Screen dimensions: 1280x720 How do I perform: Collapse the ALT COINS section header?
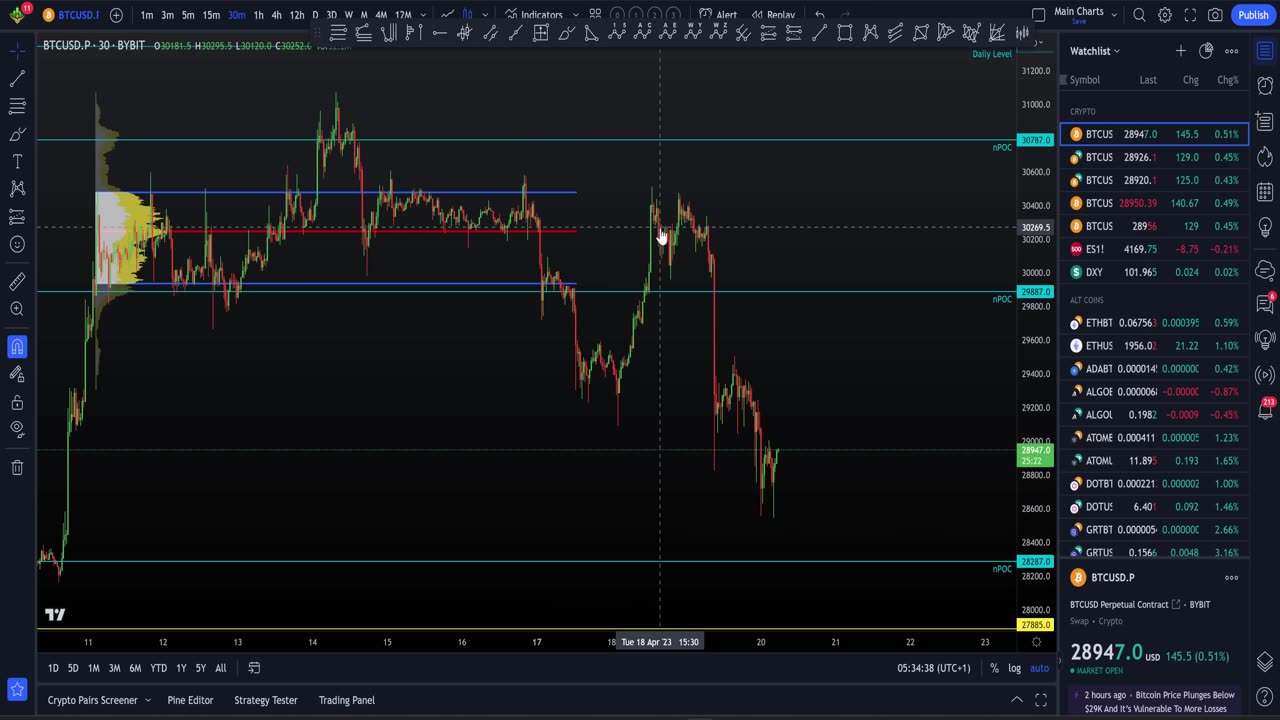coord(1087,300)
